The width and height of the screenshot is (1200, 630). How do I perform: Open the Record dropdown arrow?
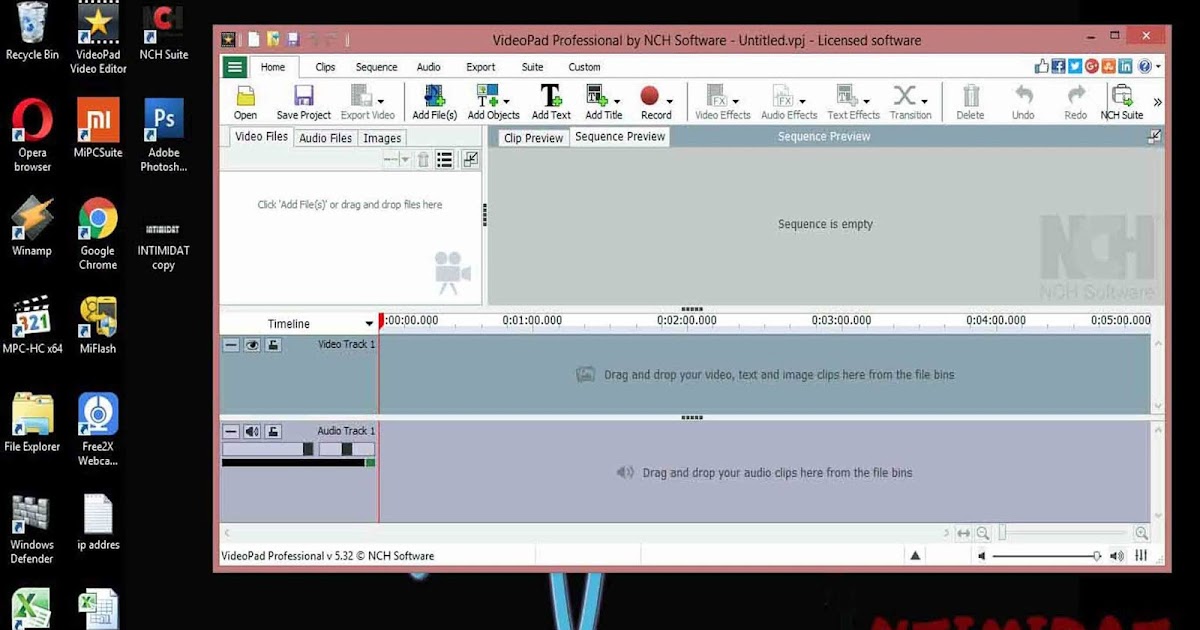tap(669, 101)
